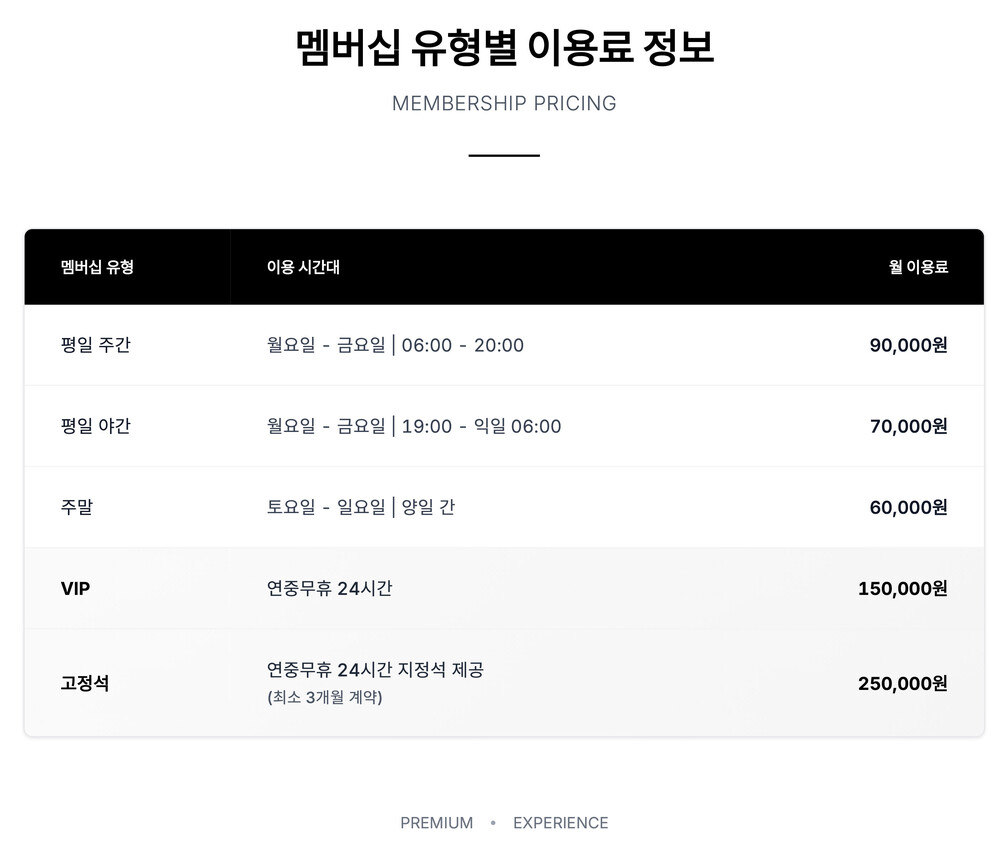Click the 이용 시간대 column header
Image resolution: width=1000 pixels, height=860 pixels.
coord(303,267)
